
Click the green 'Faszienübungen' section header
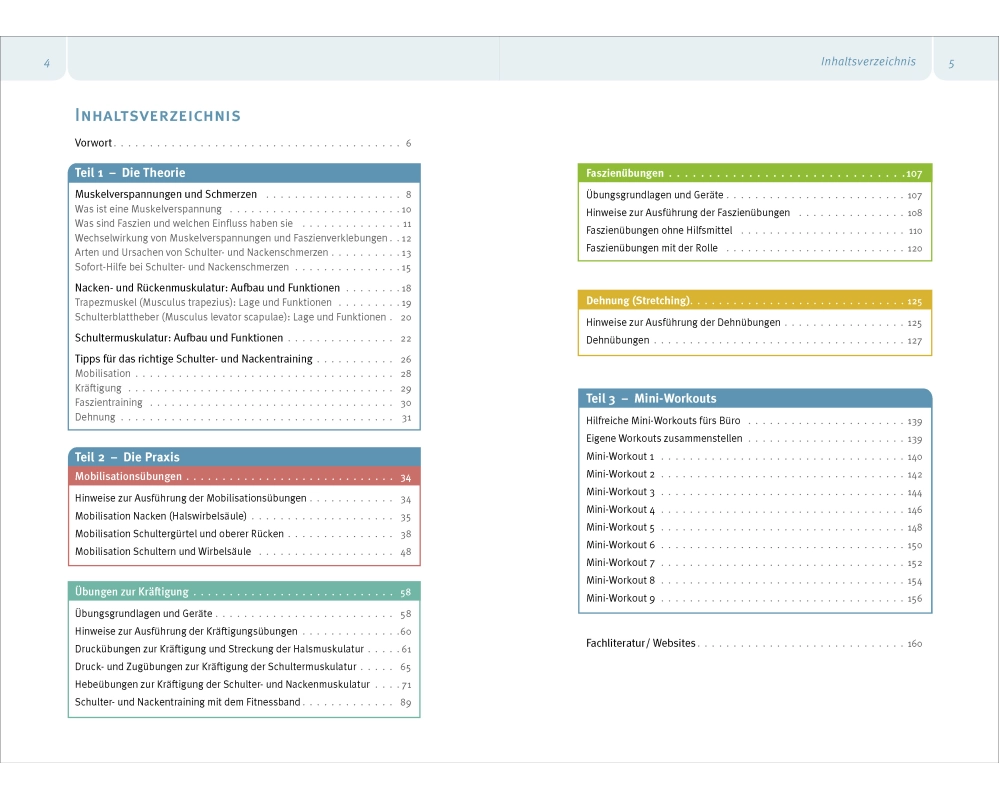tap(754, 173)
